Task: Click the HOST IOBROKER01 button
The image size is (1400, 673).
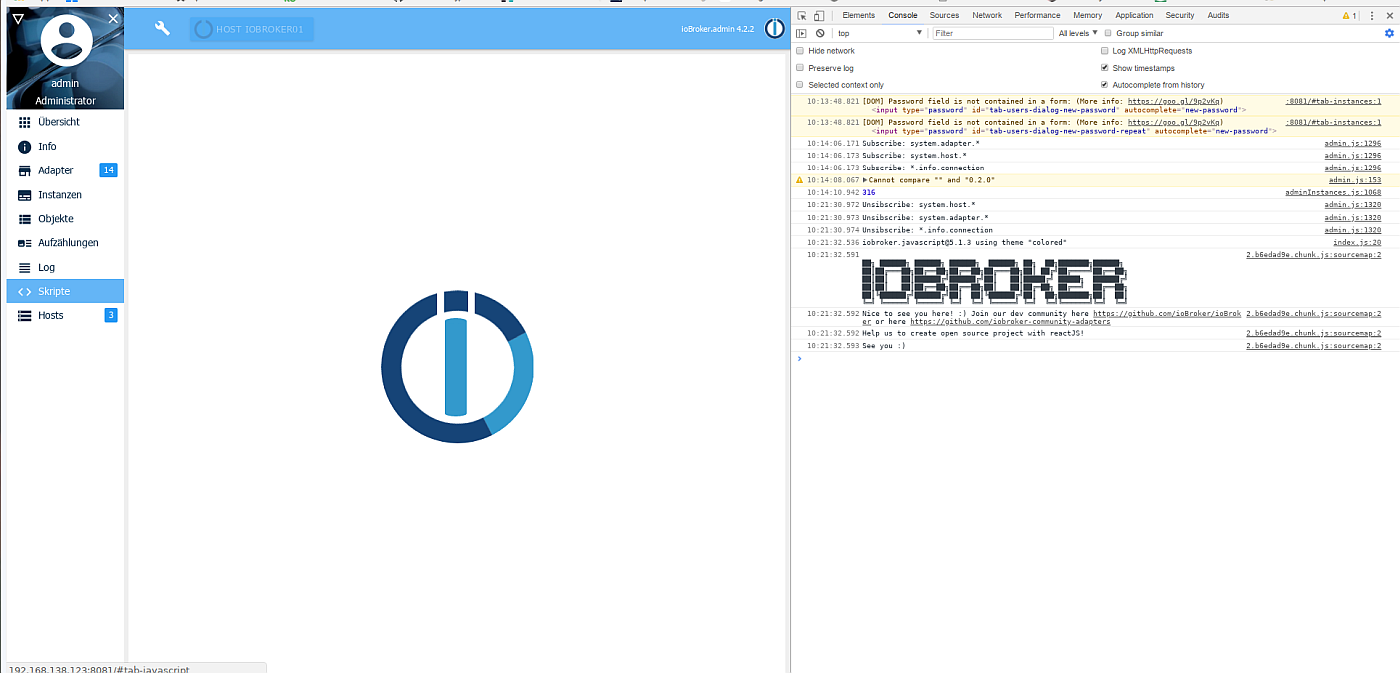Action: pos(251,29)
